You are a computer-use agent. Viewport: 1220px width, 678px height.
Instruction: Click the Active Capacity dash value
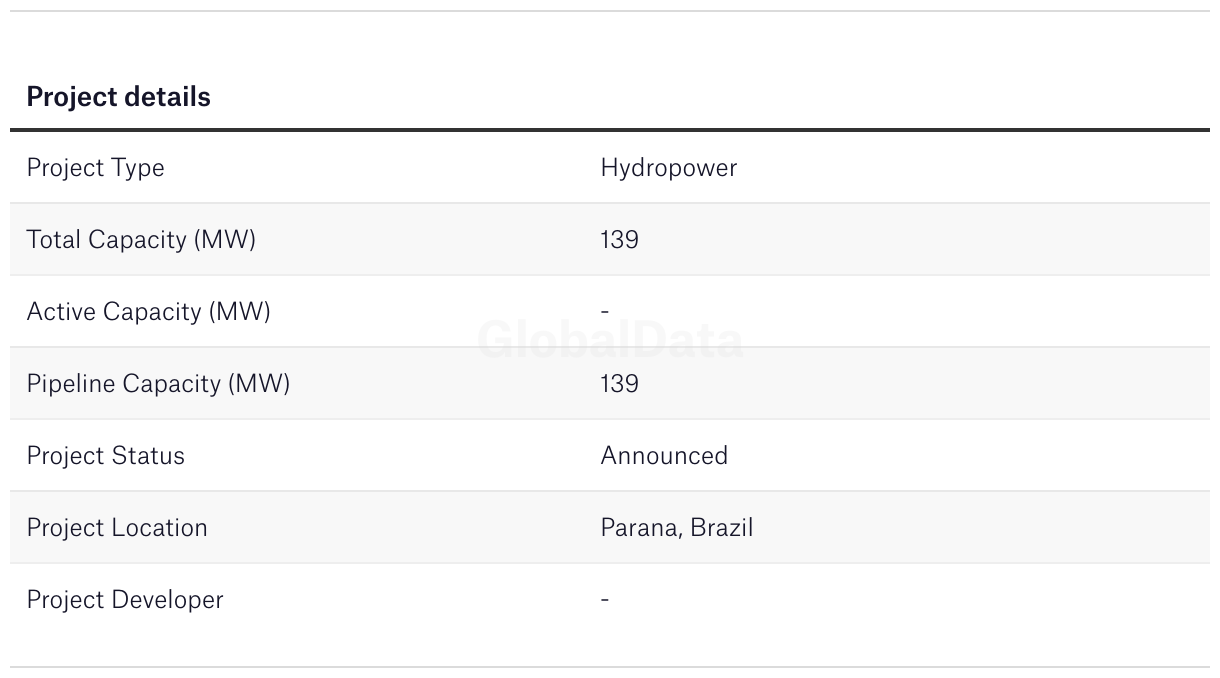click(605, 312)
